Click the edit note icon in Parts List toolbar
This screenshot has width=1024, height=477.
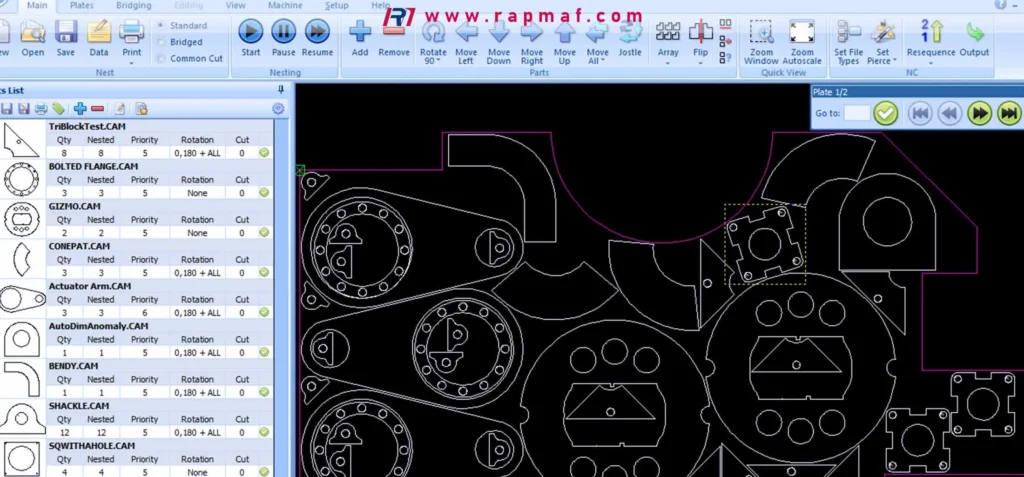120,108
